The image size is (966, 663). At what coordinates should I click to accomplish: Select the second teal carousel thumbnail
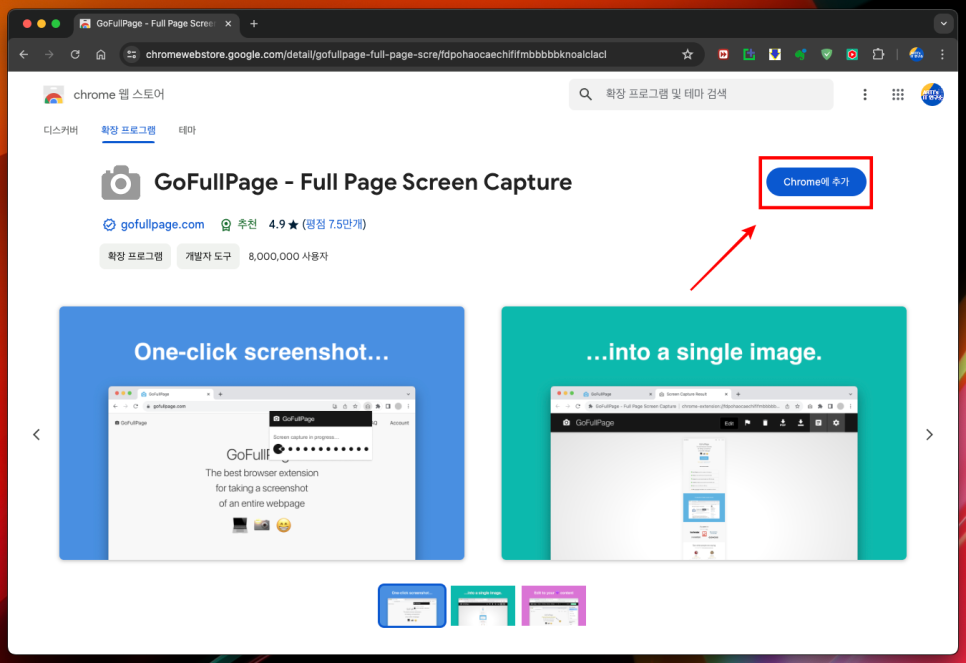[x=483, y=606]
